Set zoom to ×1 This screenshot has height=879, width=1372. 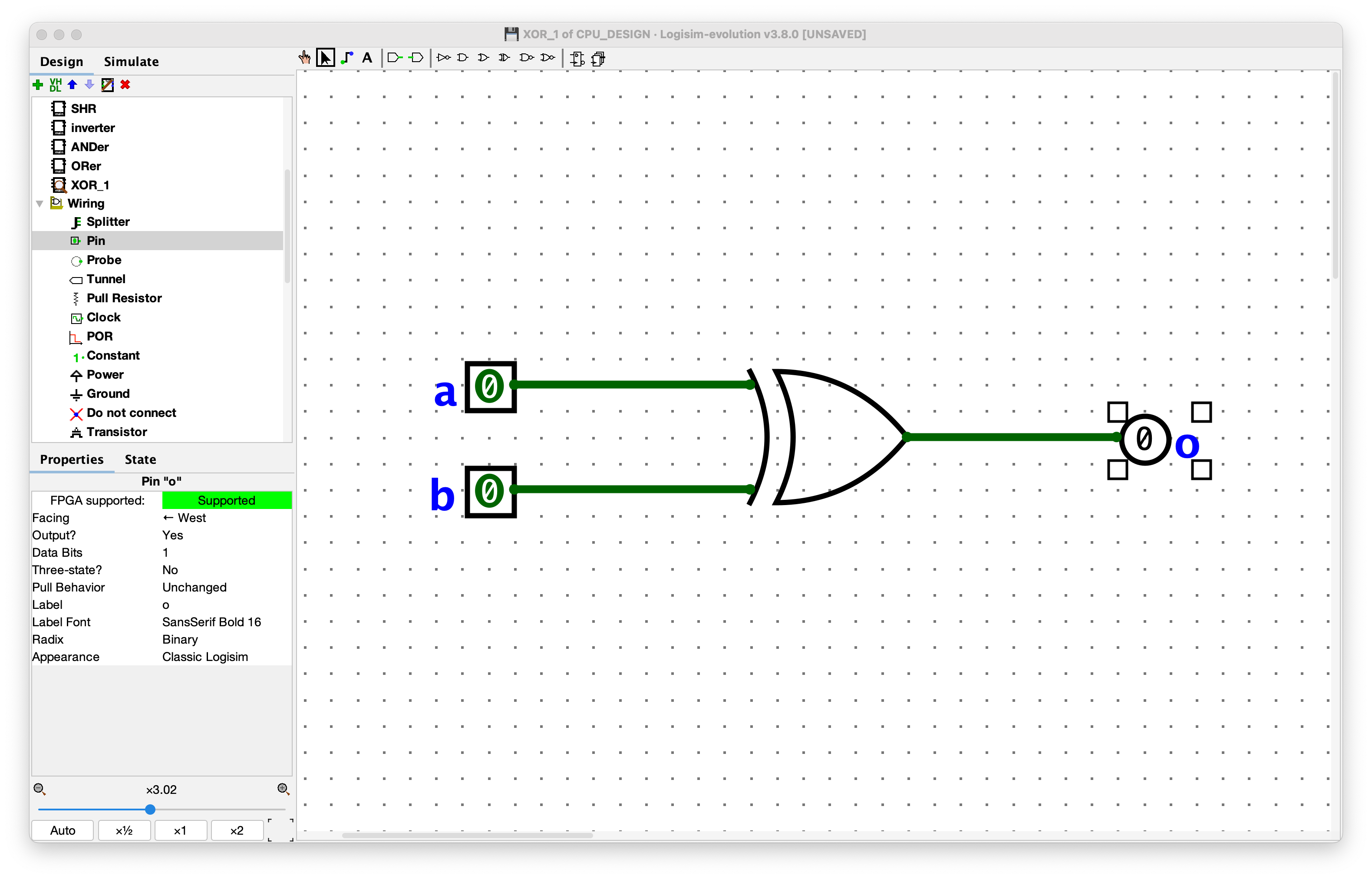[x=180, y=830]
